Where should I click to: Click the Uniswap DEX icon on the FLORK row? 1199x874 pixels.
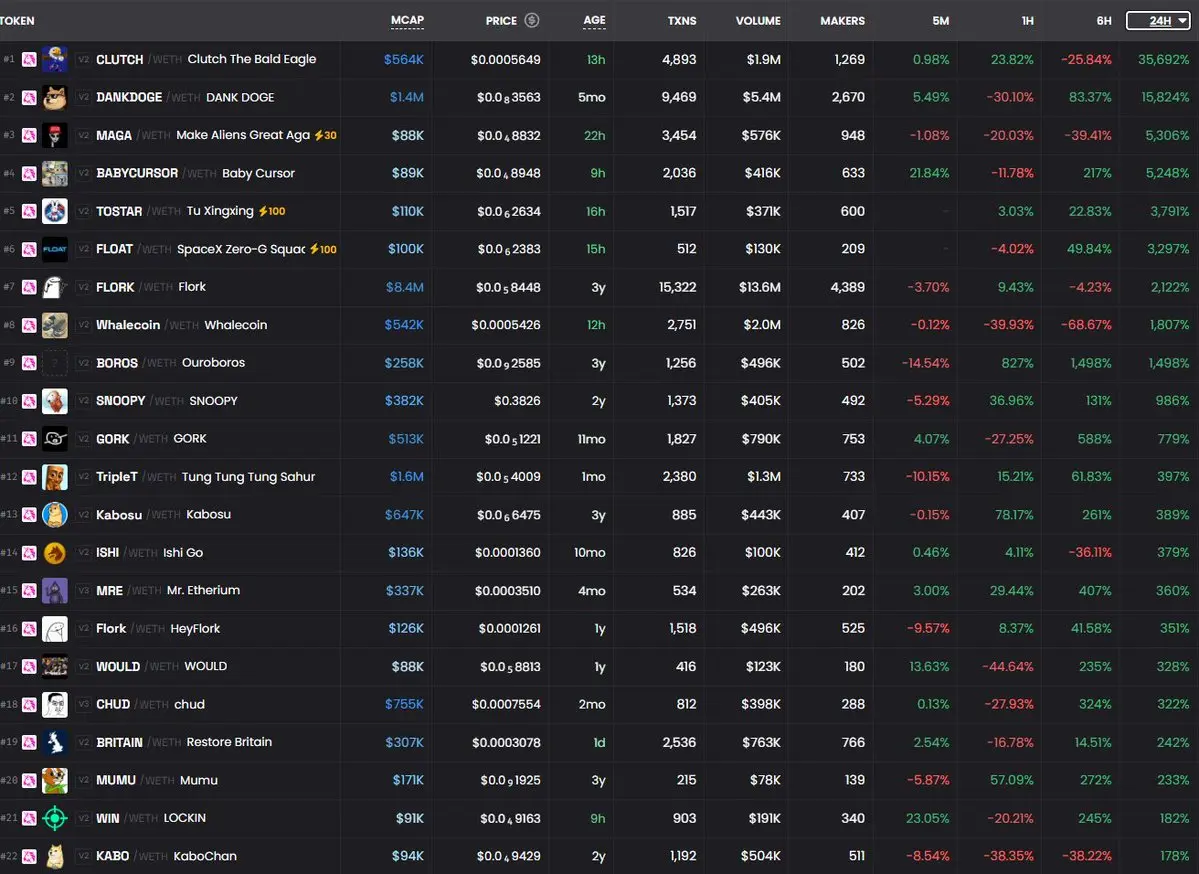(x=29, y=288)
